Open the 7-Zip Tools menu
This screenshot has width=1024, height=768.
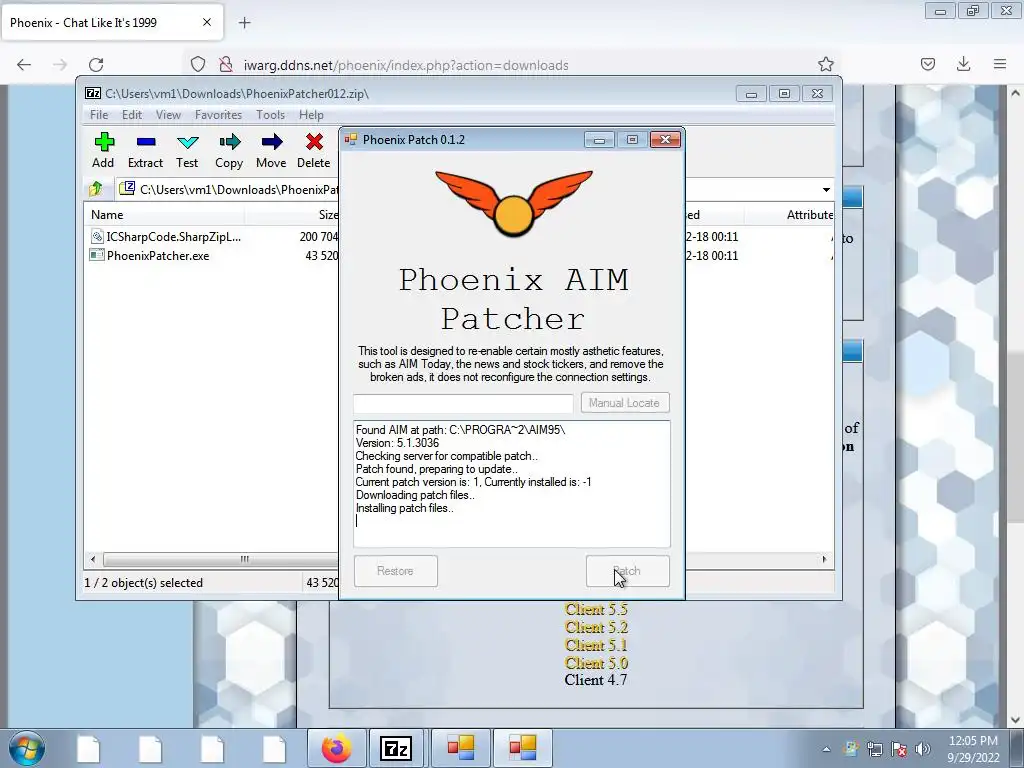(x=270, y=115)
